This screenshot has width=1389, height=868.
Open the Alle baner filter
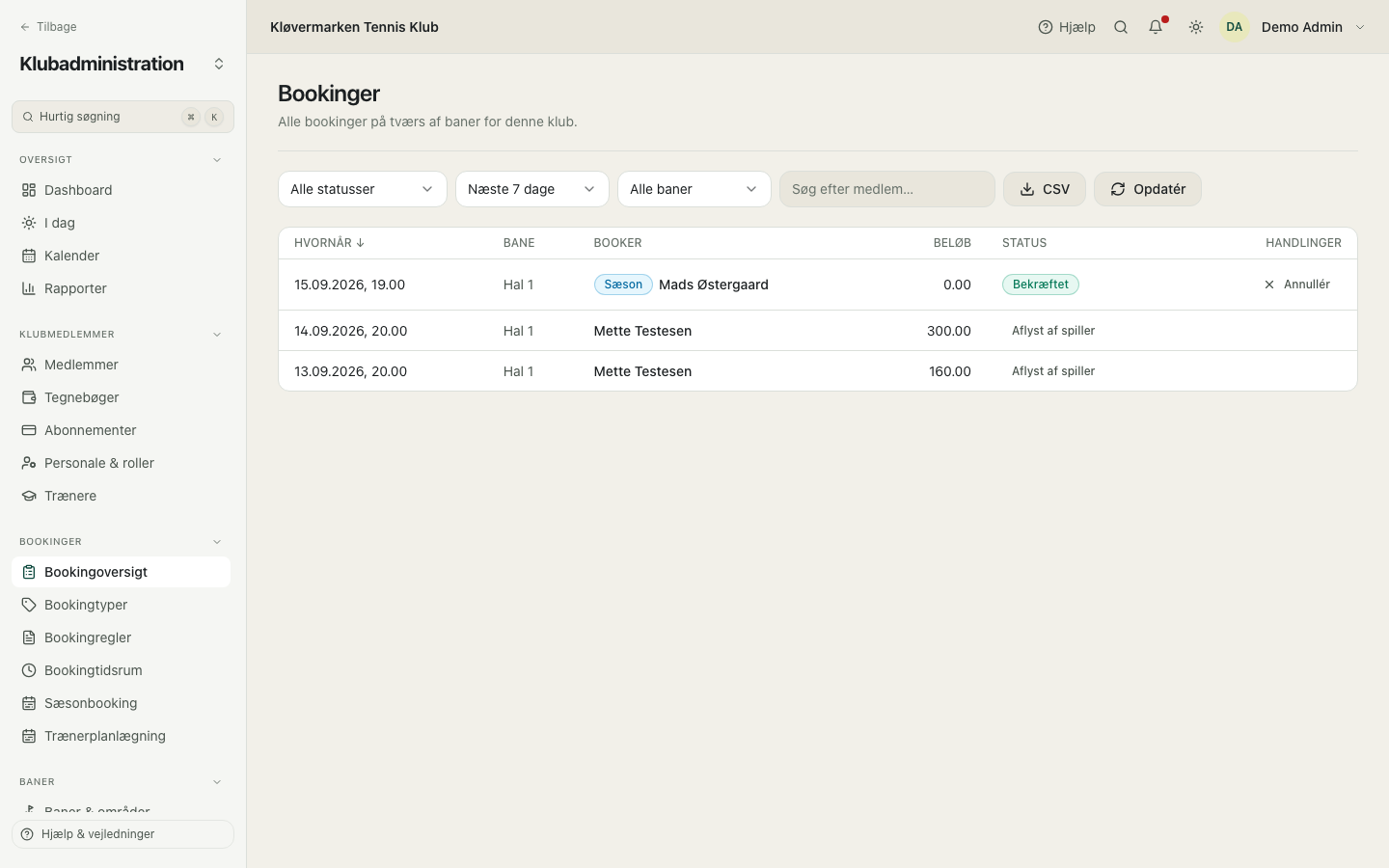coord(694,189)
